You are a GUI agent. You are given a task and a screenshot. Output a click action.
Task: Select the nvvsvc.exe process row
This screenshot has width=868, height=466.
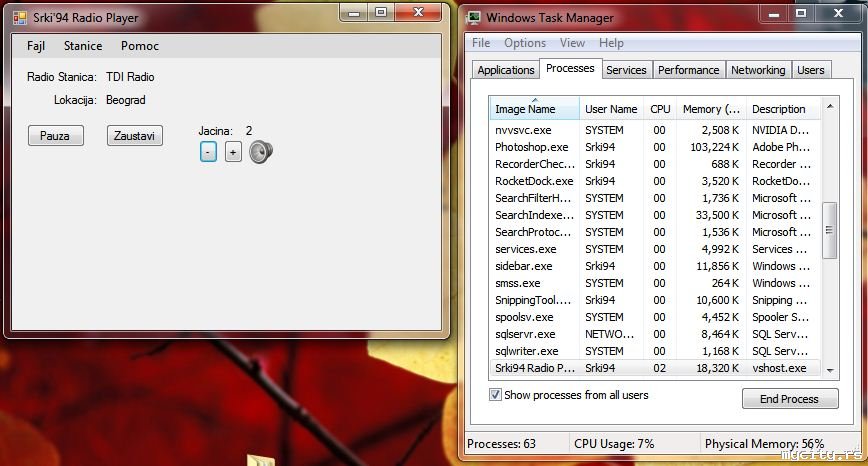(655, 130)
